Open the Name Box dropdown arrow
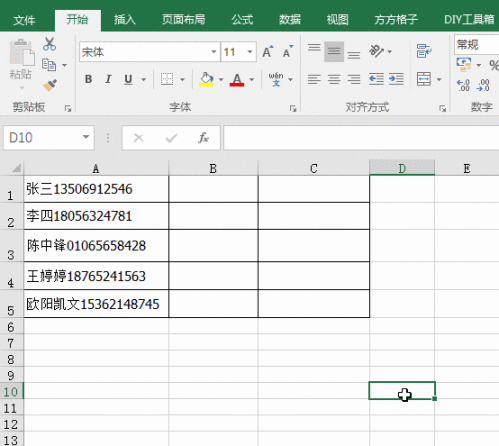 86,137
